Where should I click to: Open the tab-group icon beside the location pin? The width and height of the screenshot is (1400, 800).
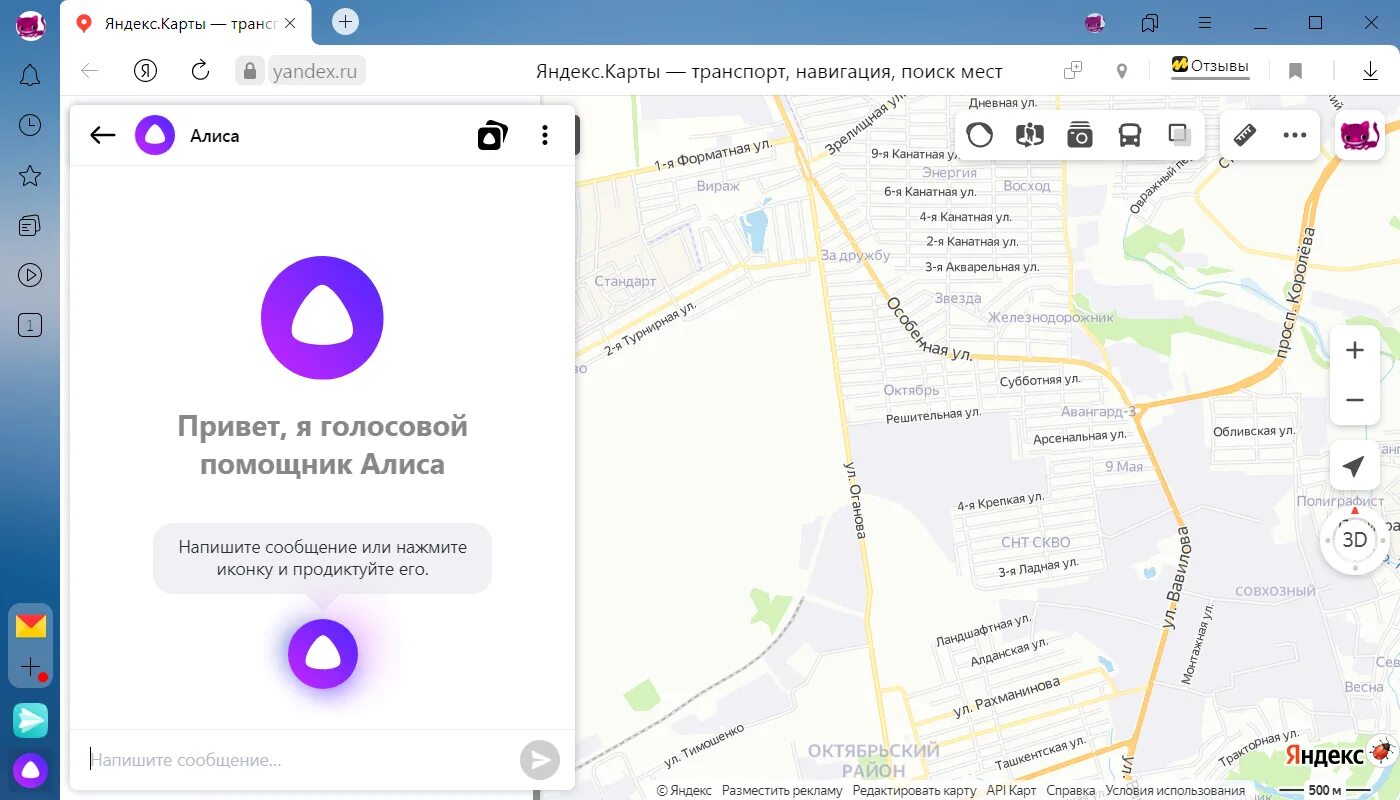click(1073, 70)
